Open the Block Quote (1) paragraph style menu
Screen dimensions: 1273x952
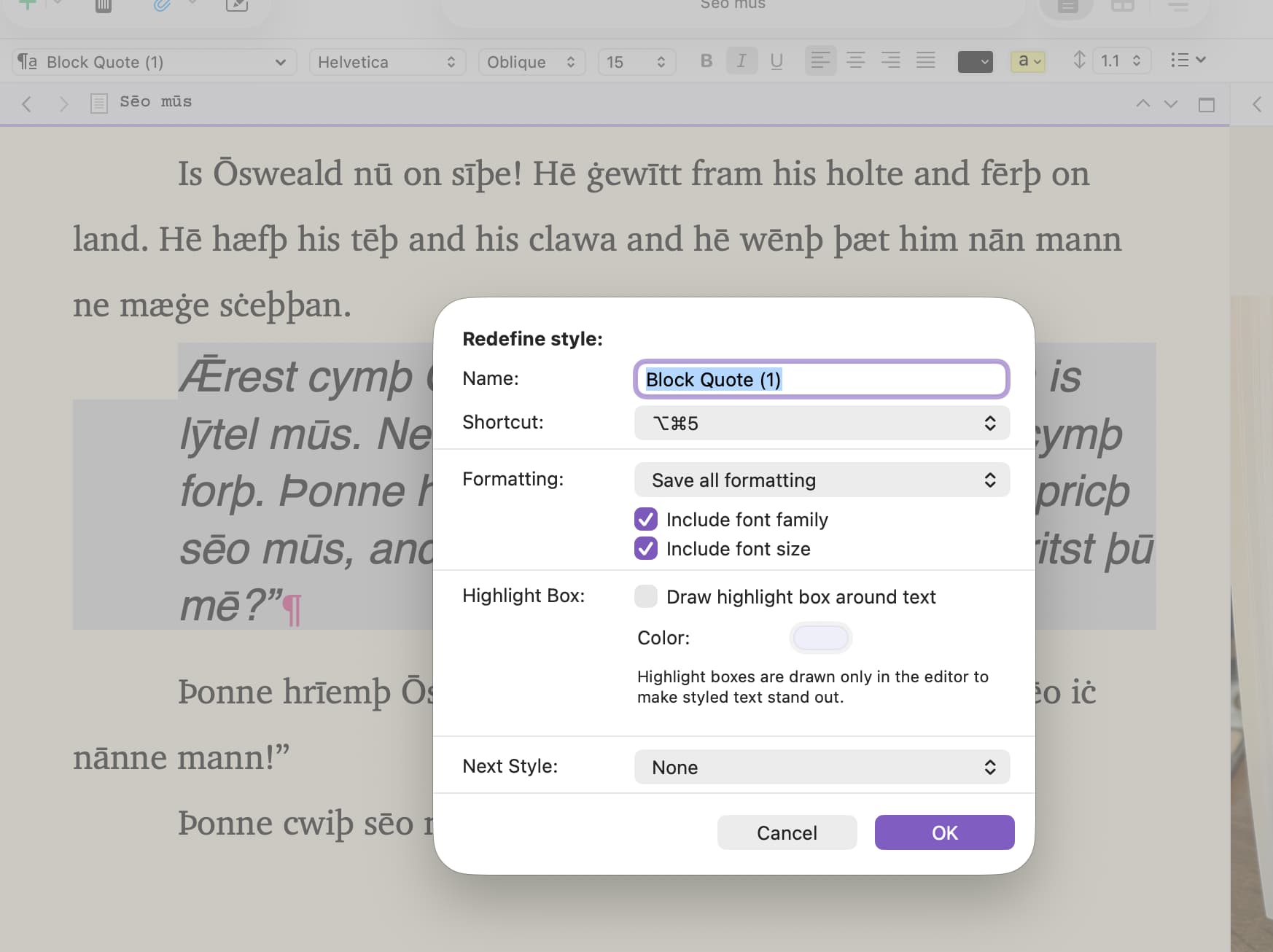point(154,62)
